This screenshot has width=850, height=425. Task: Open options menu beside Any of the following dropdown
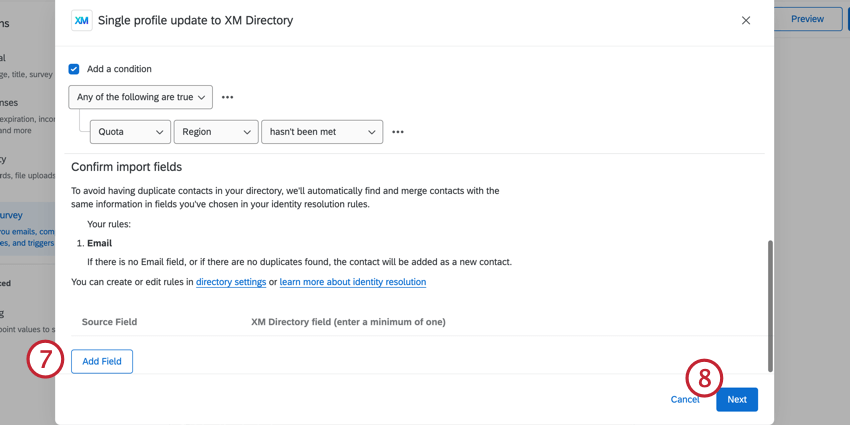[x=228, y=97]
